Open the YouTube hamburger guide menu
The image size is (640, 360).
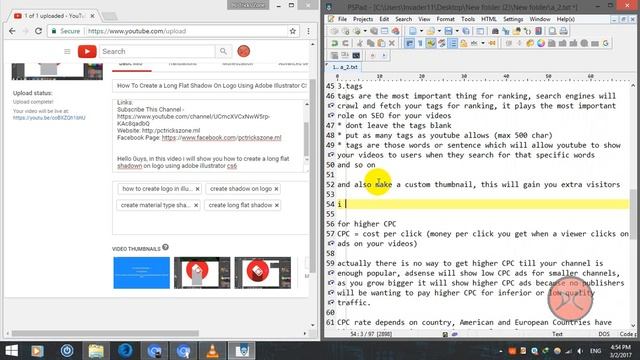[67, 51]
